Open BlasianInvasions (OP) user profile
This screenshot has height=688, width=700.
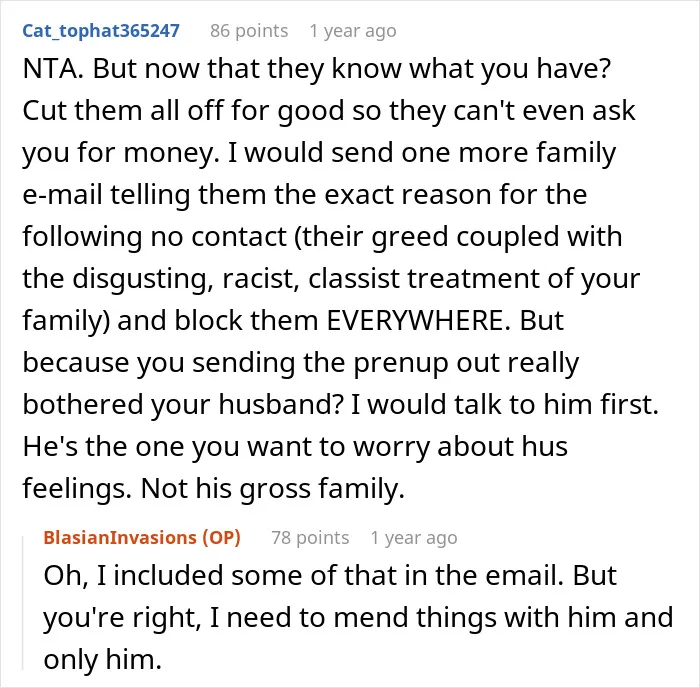coord(142,538)
